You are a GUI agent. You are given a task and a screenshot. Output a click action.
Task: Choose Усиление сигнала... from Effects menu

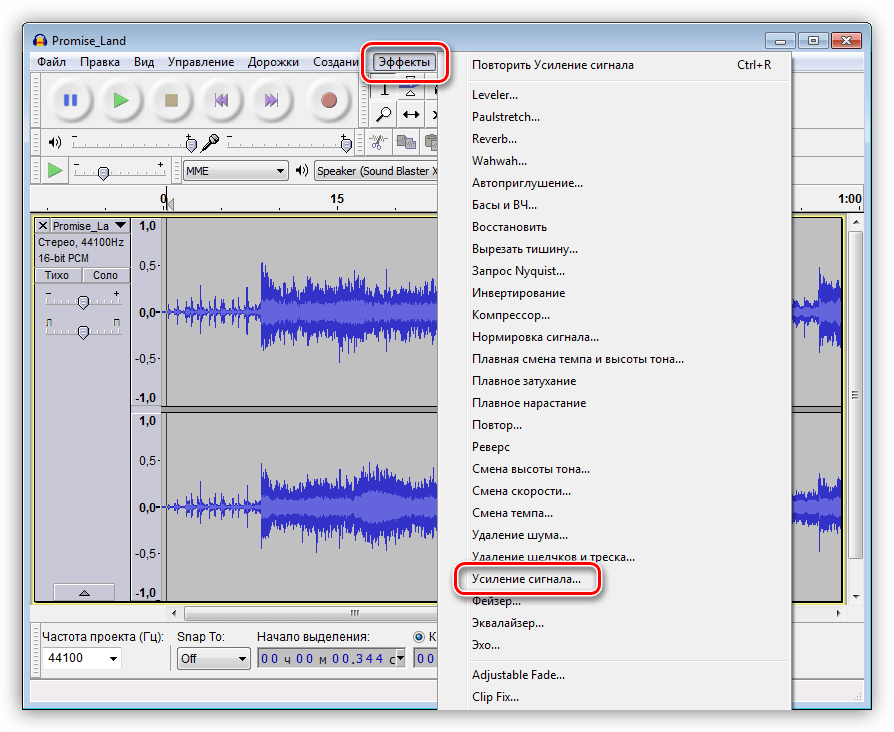pos(526,579)
